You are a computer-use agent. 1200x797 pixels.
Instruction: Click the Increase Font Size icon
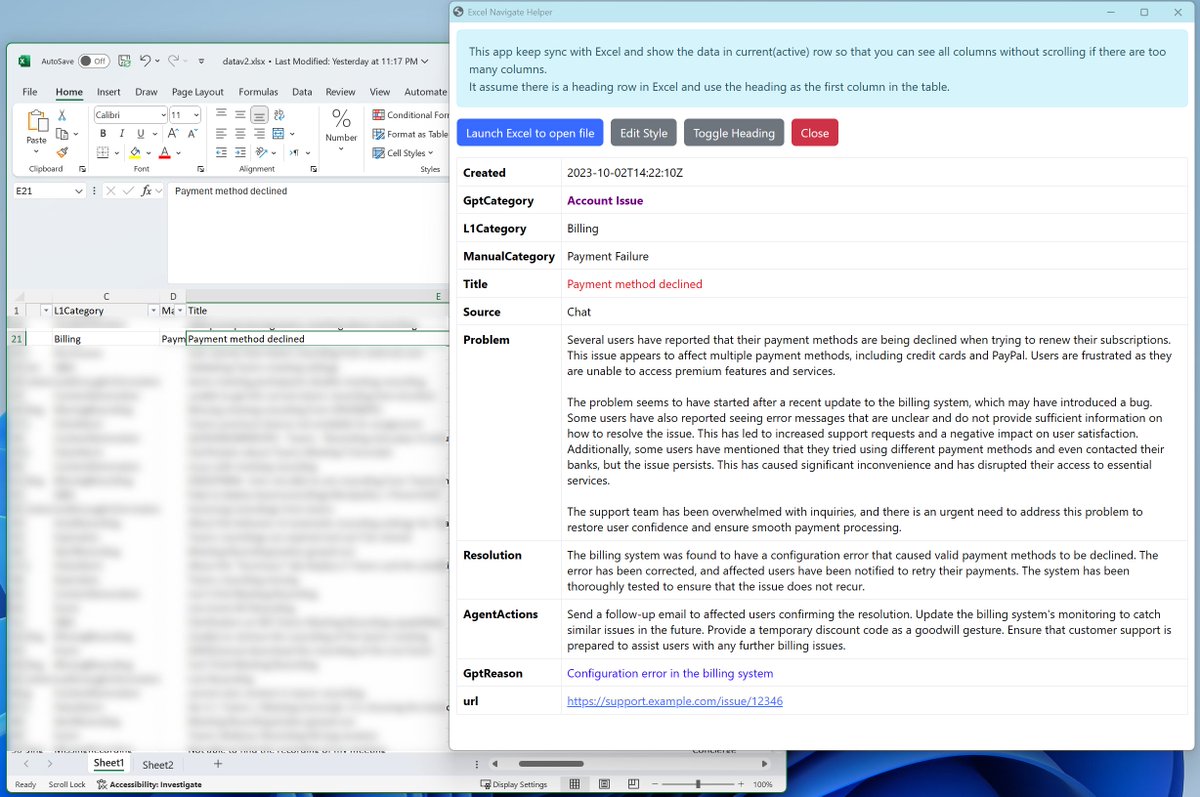[x=172, y=134]
